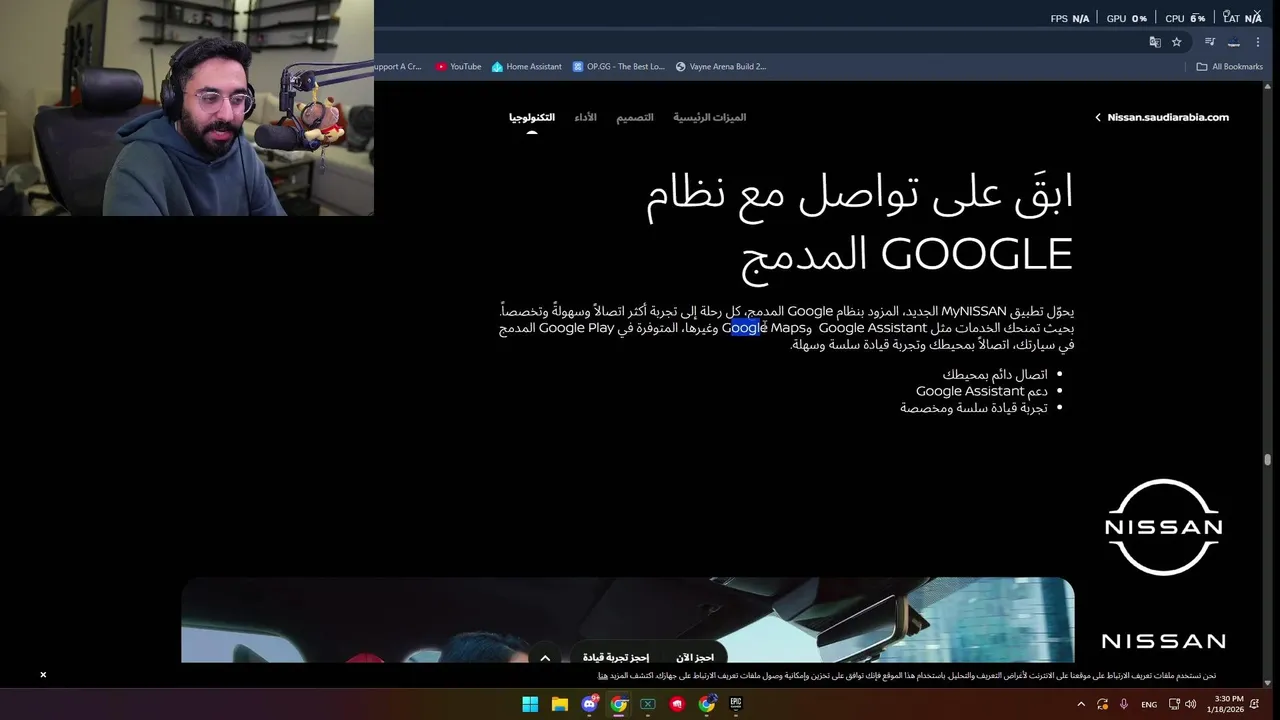Viewport: 1280px width, 720px height.
Task: Click the FPS N/A overlay readout
Action: coord(1070,18)
